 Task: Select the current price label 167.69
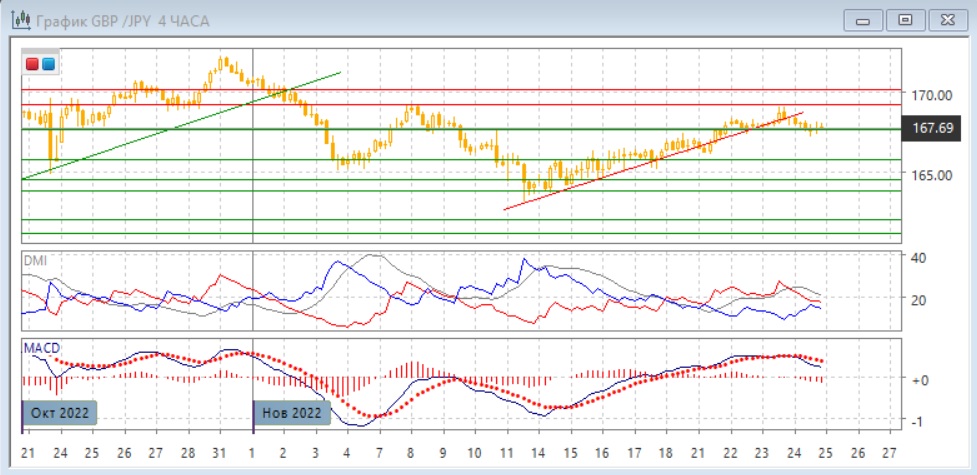click(929, 128)
